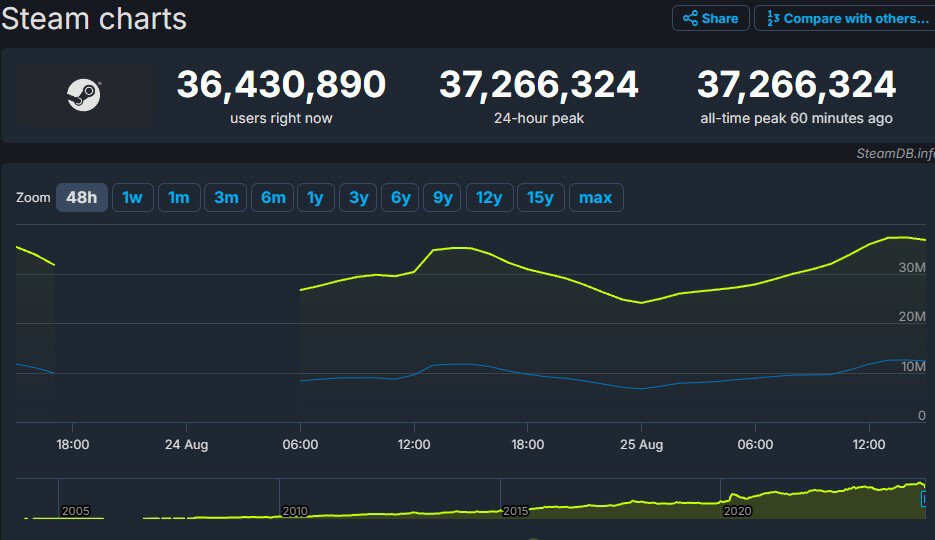The width and height of the screenshot is (935, 540).
Task: Select the 9y zoom option
Action: point(443,197)
